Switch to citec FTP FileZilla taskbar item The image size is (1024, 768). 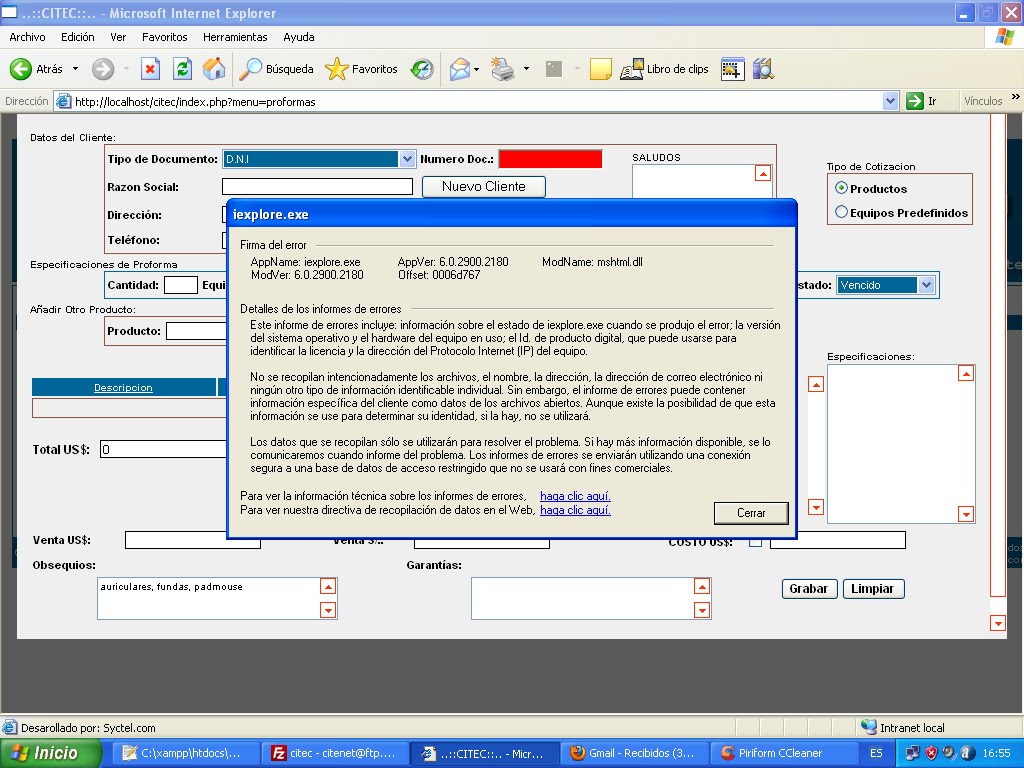tap(334, 753)
